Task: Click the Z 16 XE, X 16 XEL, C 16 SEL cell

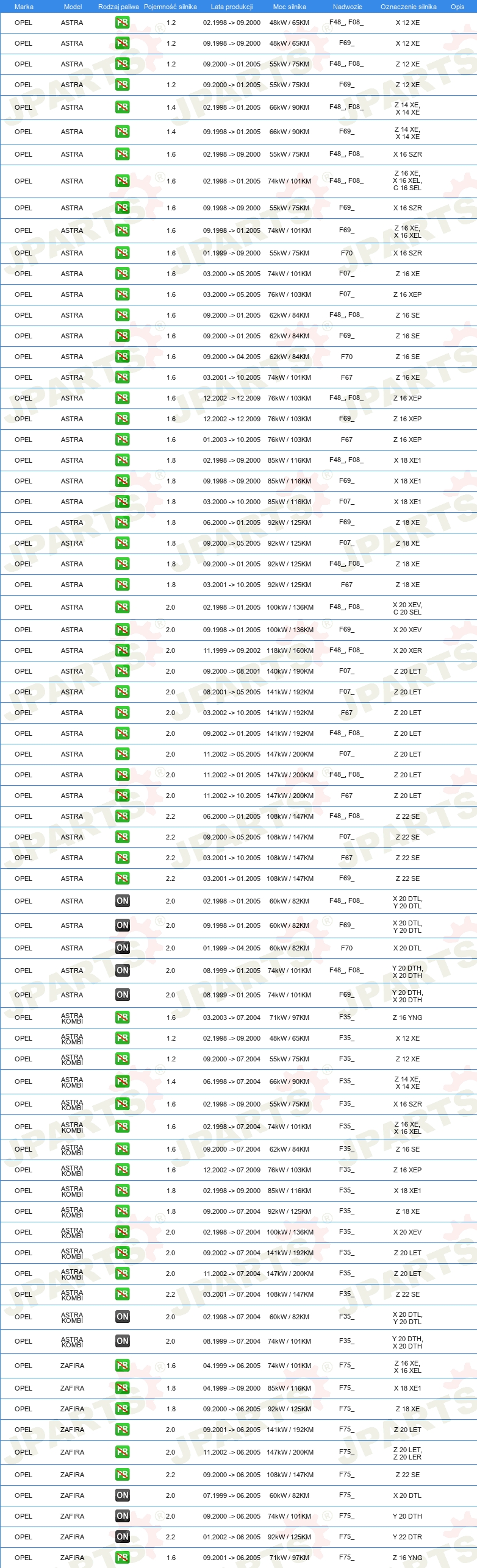Action: pos(407,180)
